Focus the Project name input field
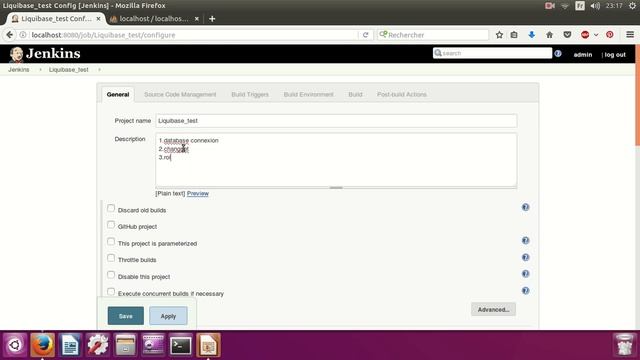Viewport: 640px width, 360px height. [x=336, y=121]
